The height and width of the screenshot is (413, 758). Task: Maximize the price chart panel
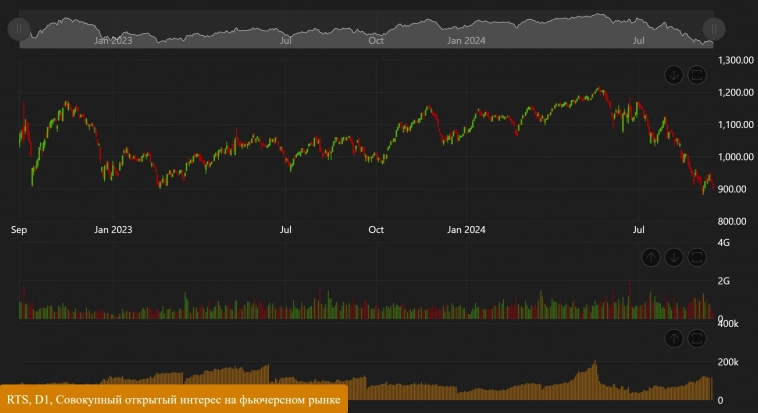pos(697,74)
